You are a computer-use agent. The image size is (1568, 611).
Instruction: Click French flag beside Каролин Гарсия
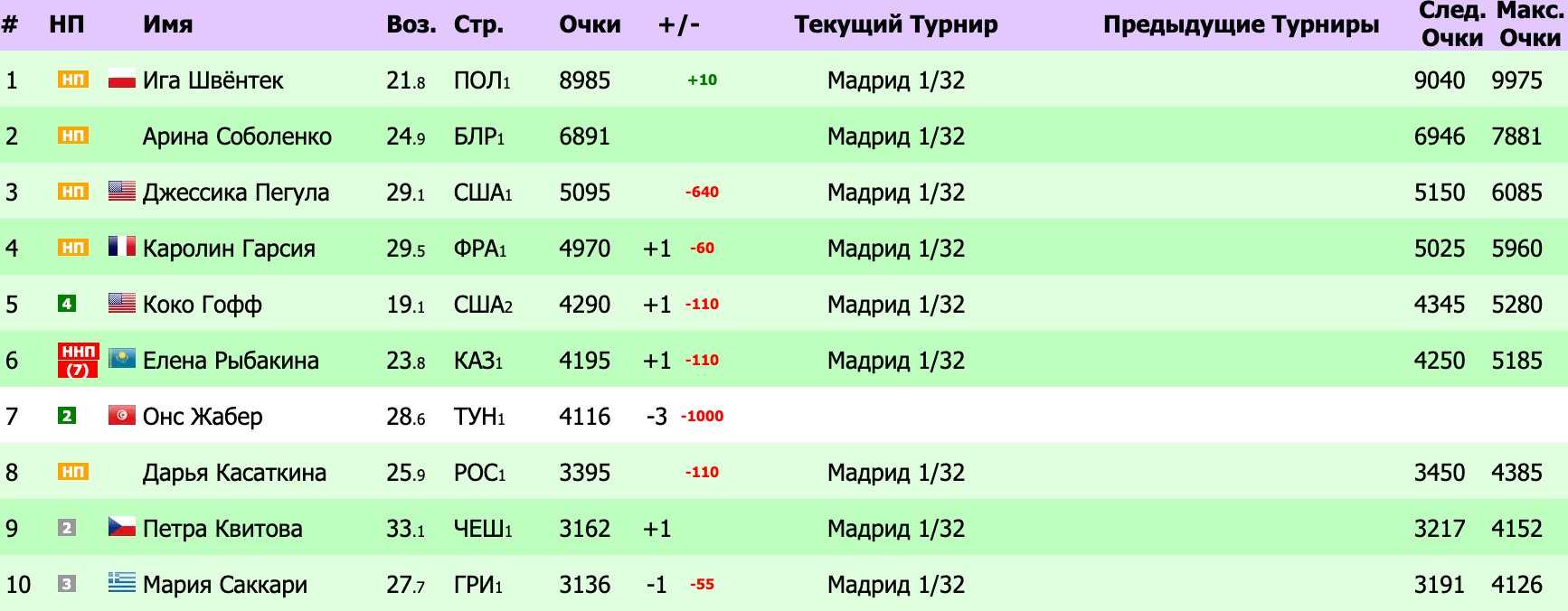(121, 248)
